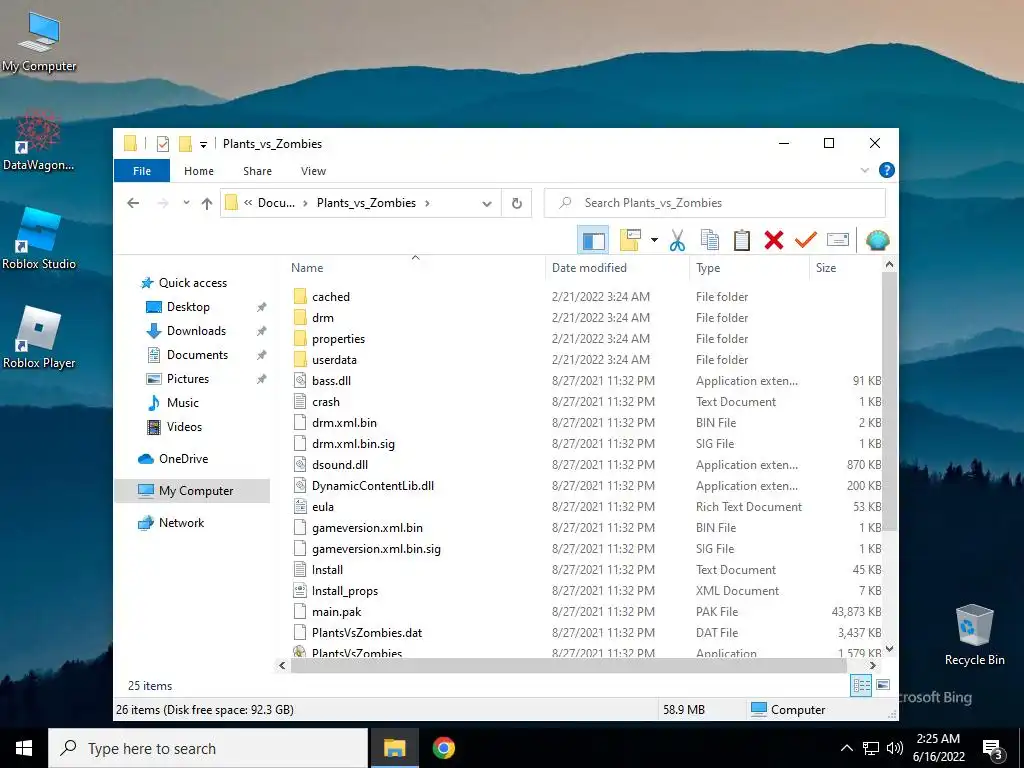
Task: Open Pictures in navigation pane
Action: click(x=187, y=379)
